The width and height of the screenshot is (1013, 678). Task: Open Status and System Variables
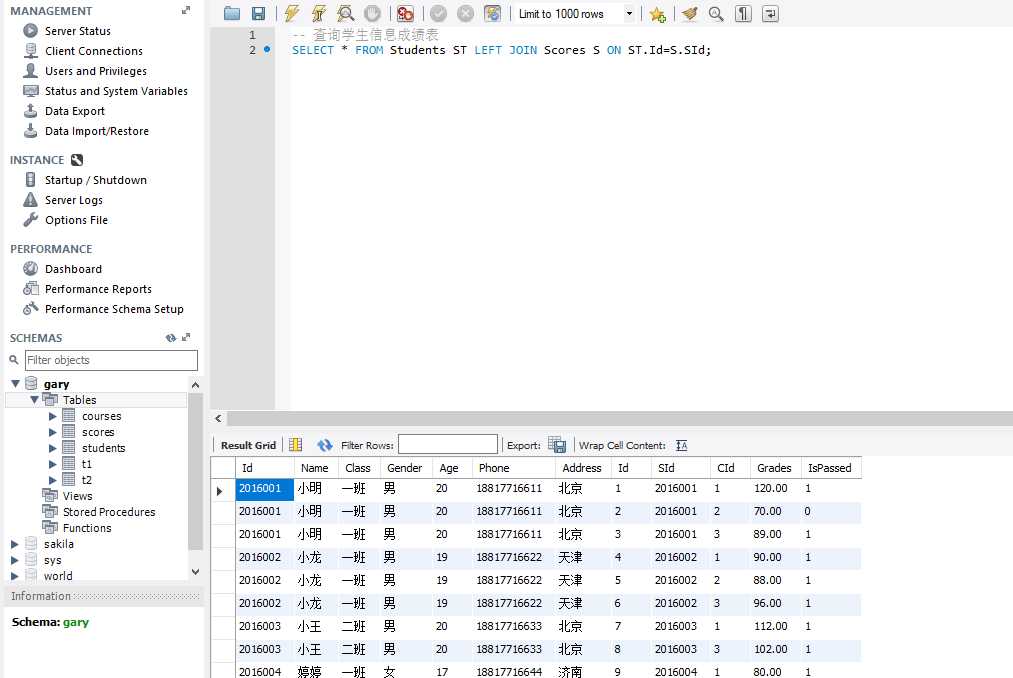point(116,91)
